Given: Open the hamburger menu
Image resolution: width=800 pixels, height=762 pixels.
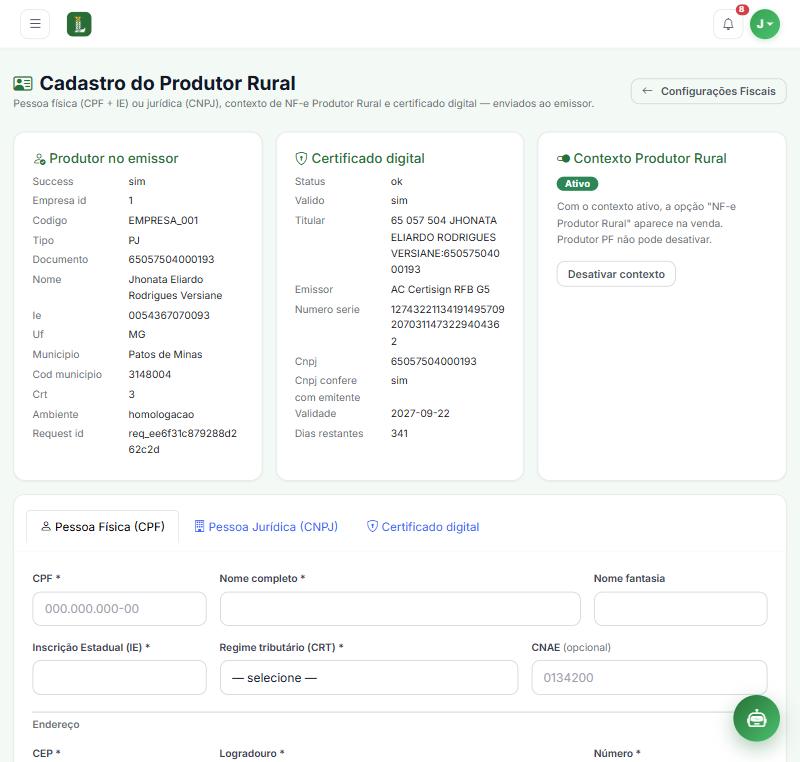Looking at the screenshot, I should click(x=35, y=24).
